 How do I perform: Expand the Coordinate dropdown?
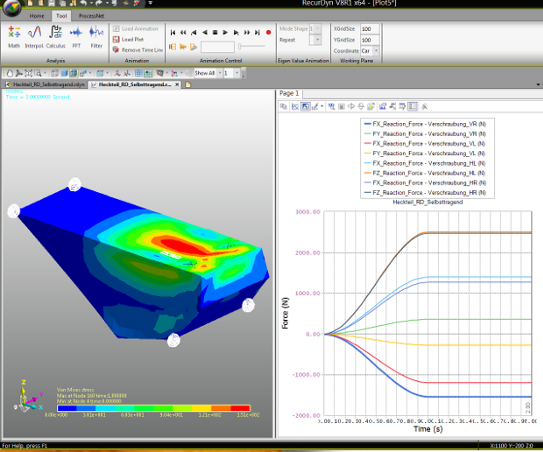click(376, 51)
